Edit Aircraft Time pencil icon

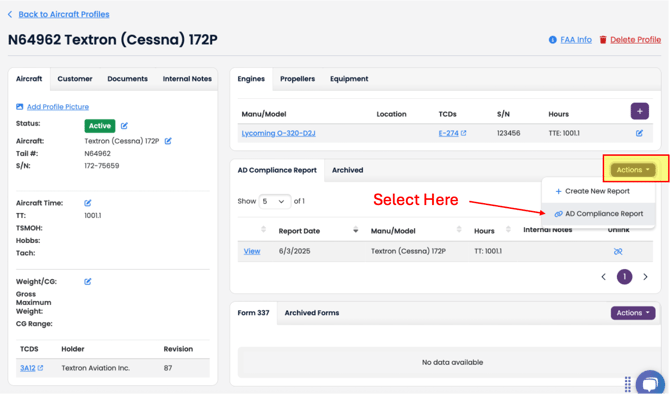click(88, 203)
